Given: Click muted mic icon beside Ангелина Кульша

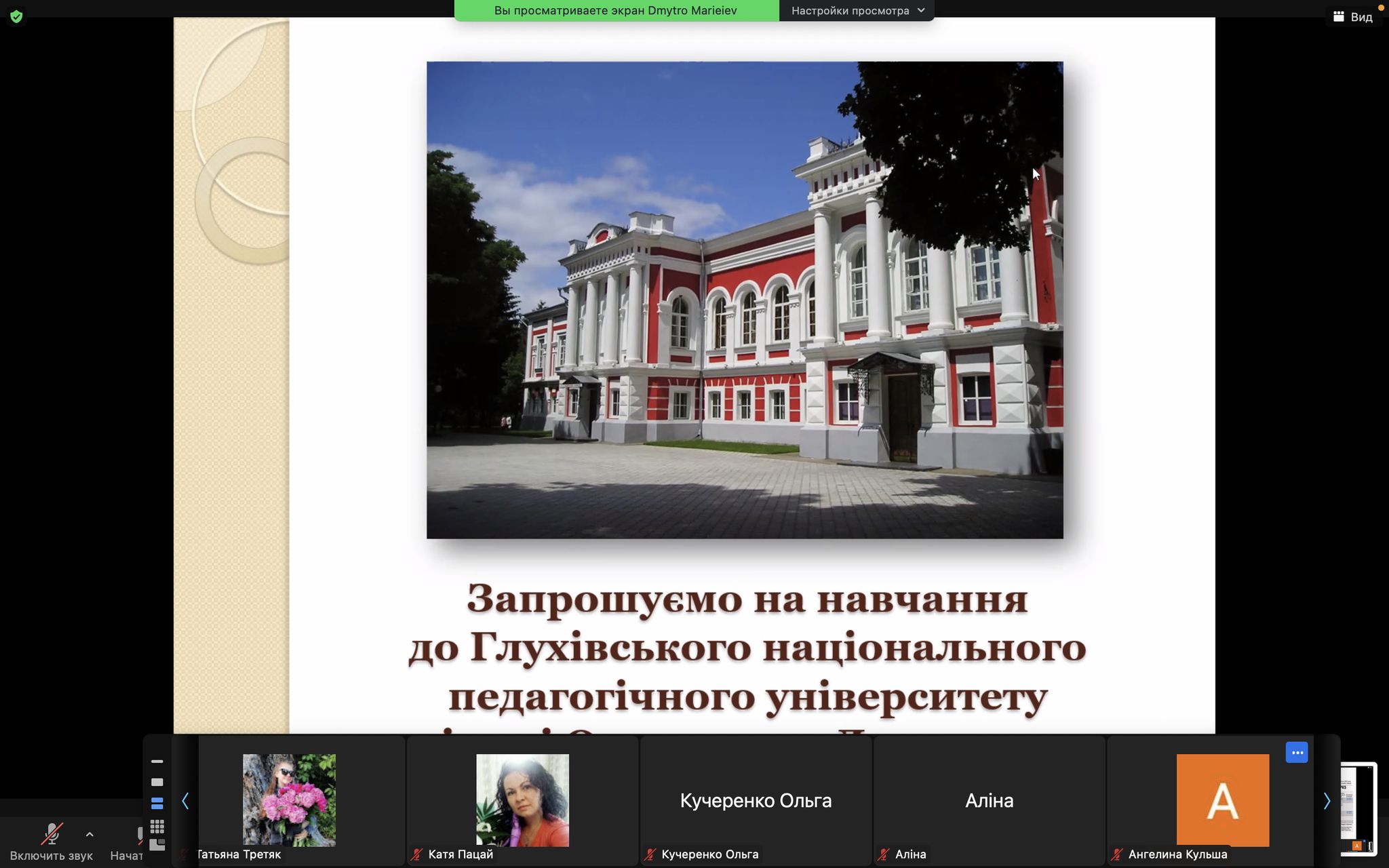Looking at the screenshot, I should coord(1116,855).
